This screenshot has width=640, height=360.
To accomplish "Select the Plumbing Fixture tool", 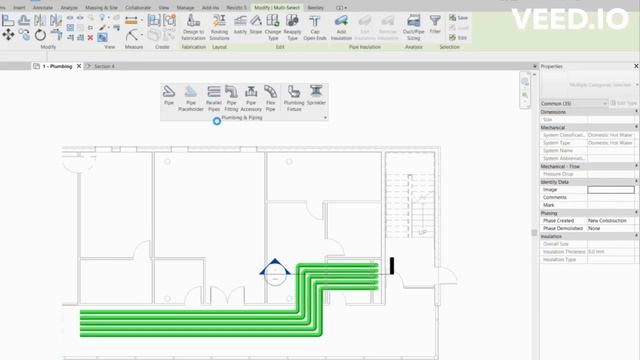I will point(294,98).
